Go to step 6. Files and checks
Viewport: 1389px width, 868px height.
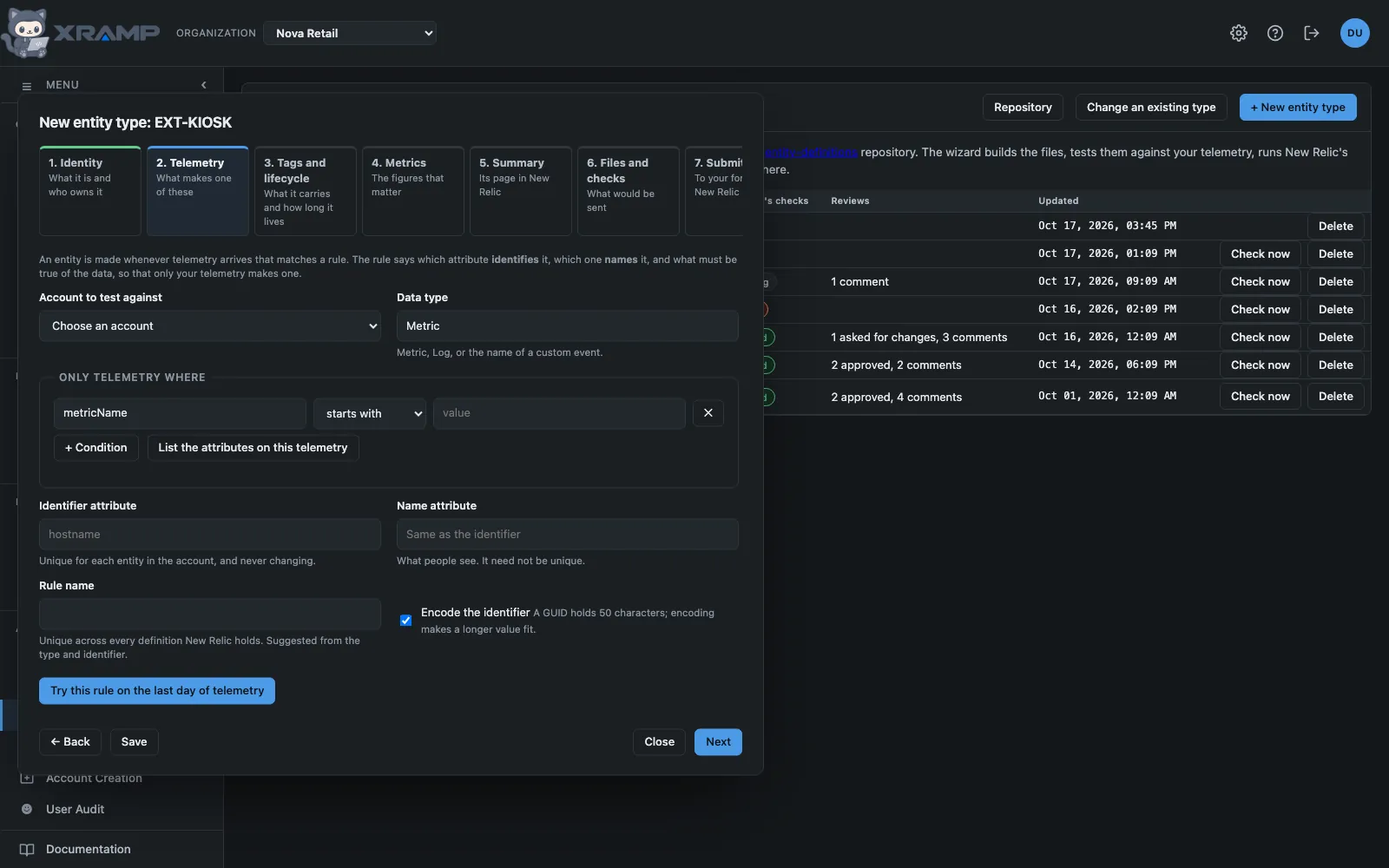(629, 191)
